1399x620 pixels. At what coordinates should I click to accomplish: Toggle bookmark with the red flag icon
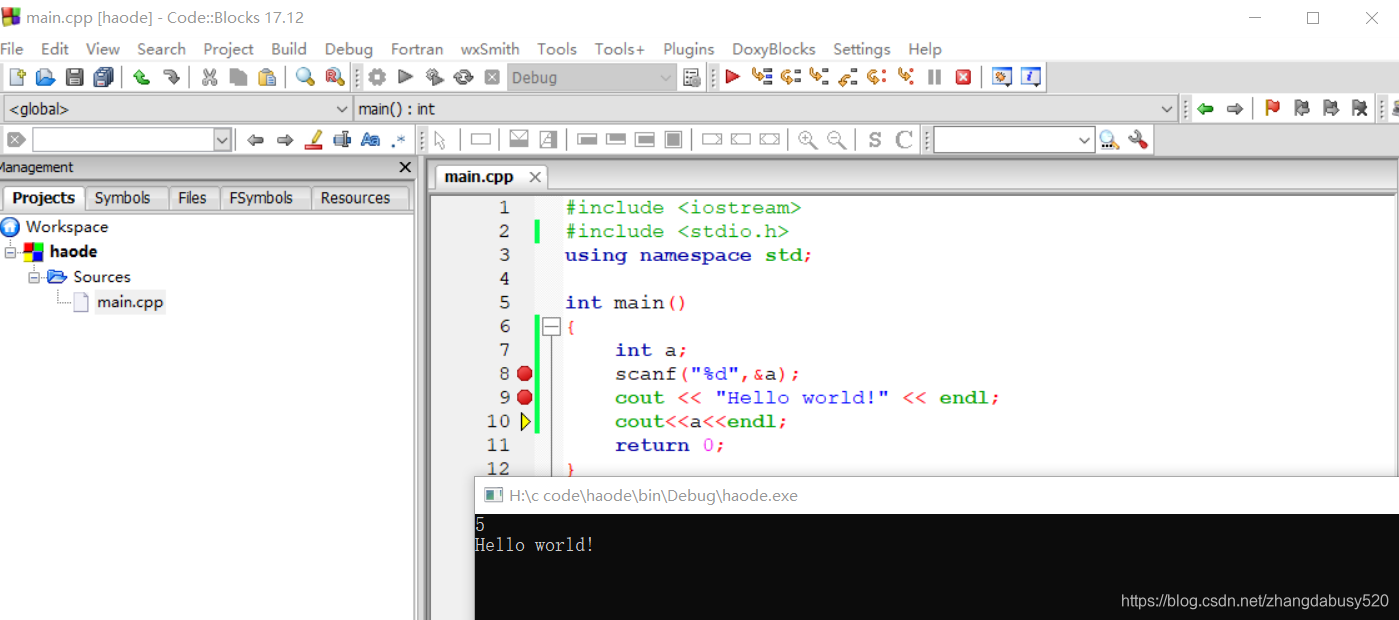tap(1272, 108)
